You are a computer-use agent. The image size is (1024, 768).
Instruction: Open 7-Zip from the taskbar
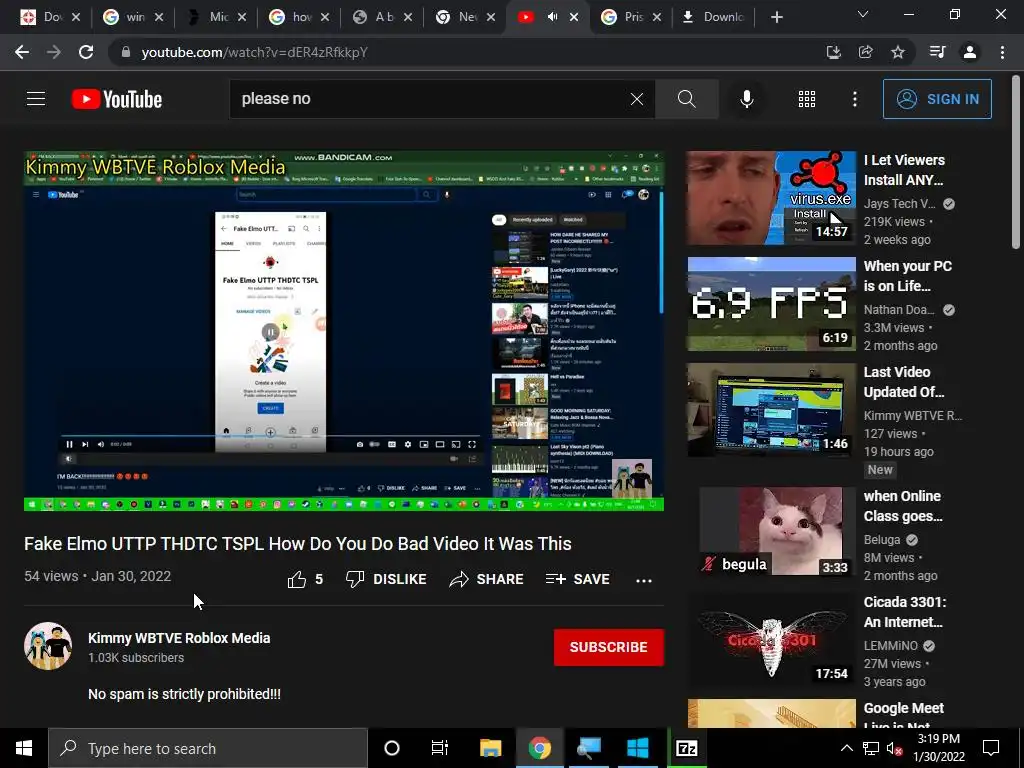point(686,748)
